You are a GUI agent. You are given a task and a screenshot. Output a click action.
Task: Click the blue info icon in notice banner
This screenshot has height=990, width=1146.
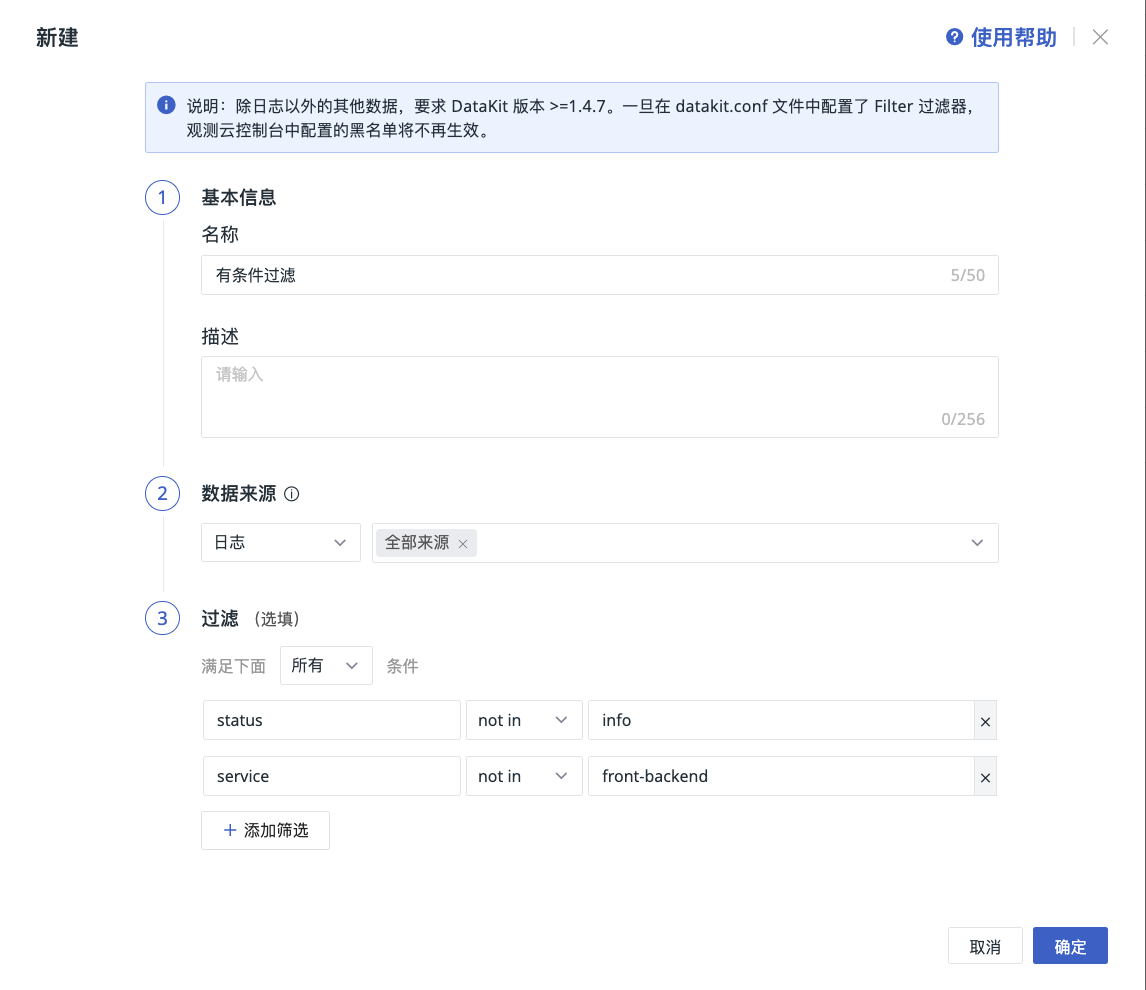(166, 105)
